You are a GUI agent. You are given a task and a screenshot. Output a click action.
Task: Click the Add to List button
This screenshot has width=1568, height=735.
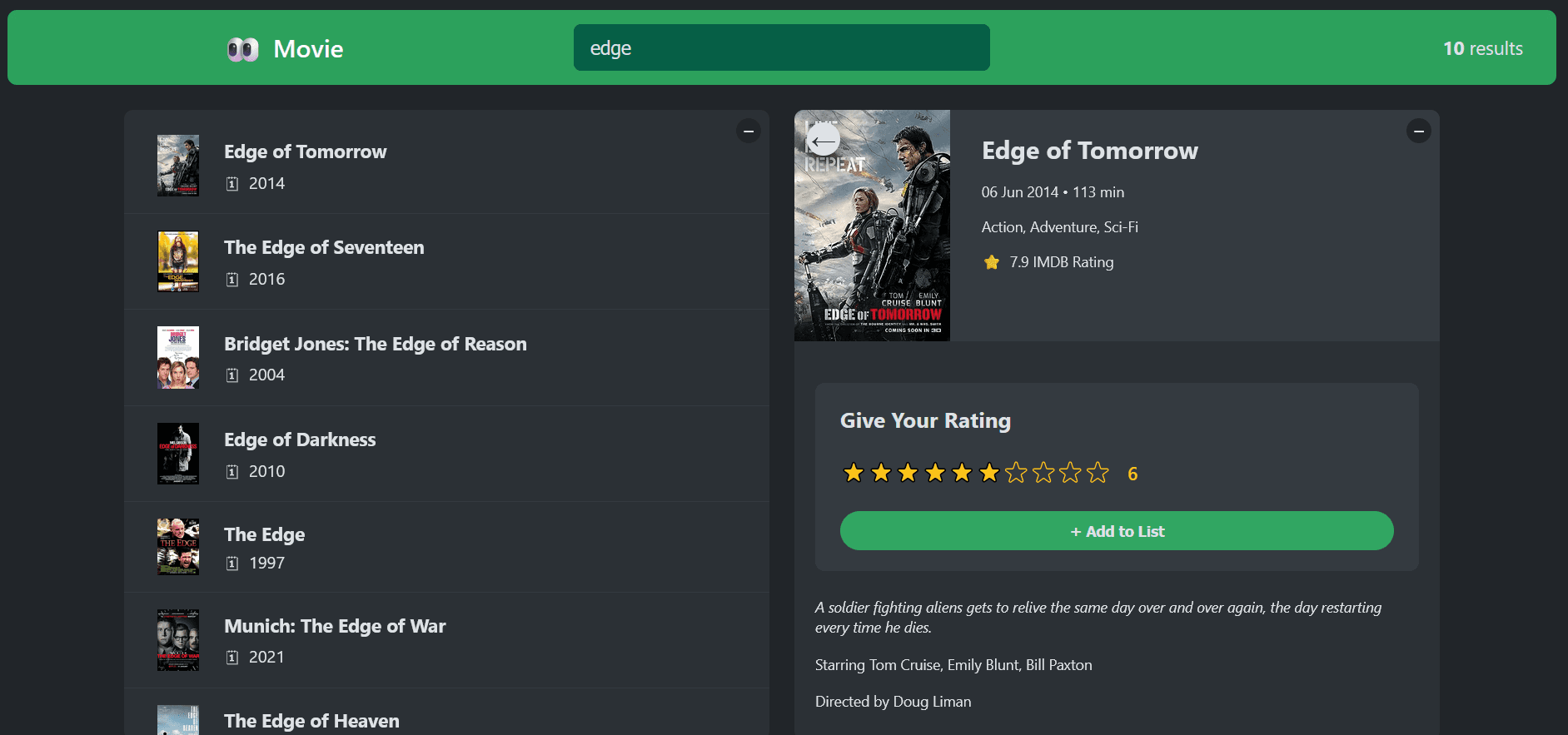[1117, 531]
